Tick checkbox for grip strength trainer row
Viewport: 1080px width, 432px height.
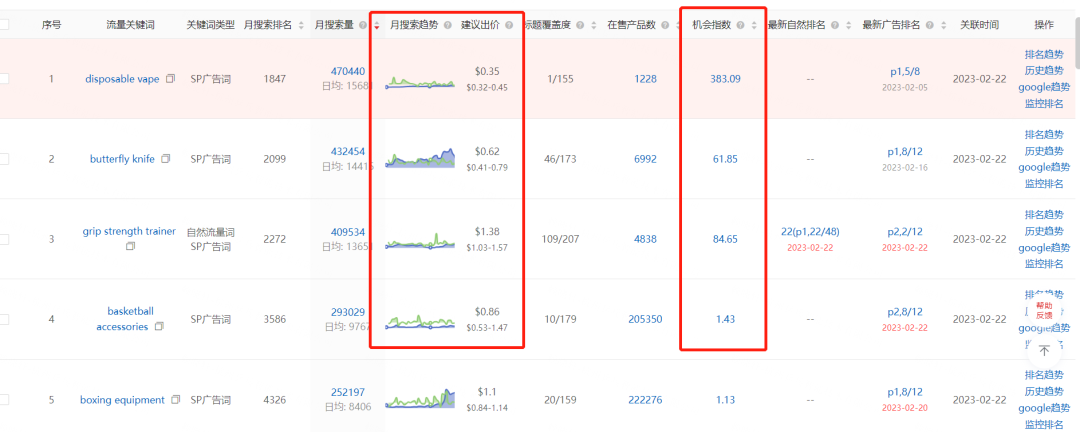(4, 239)
